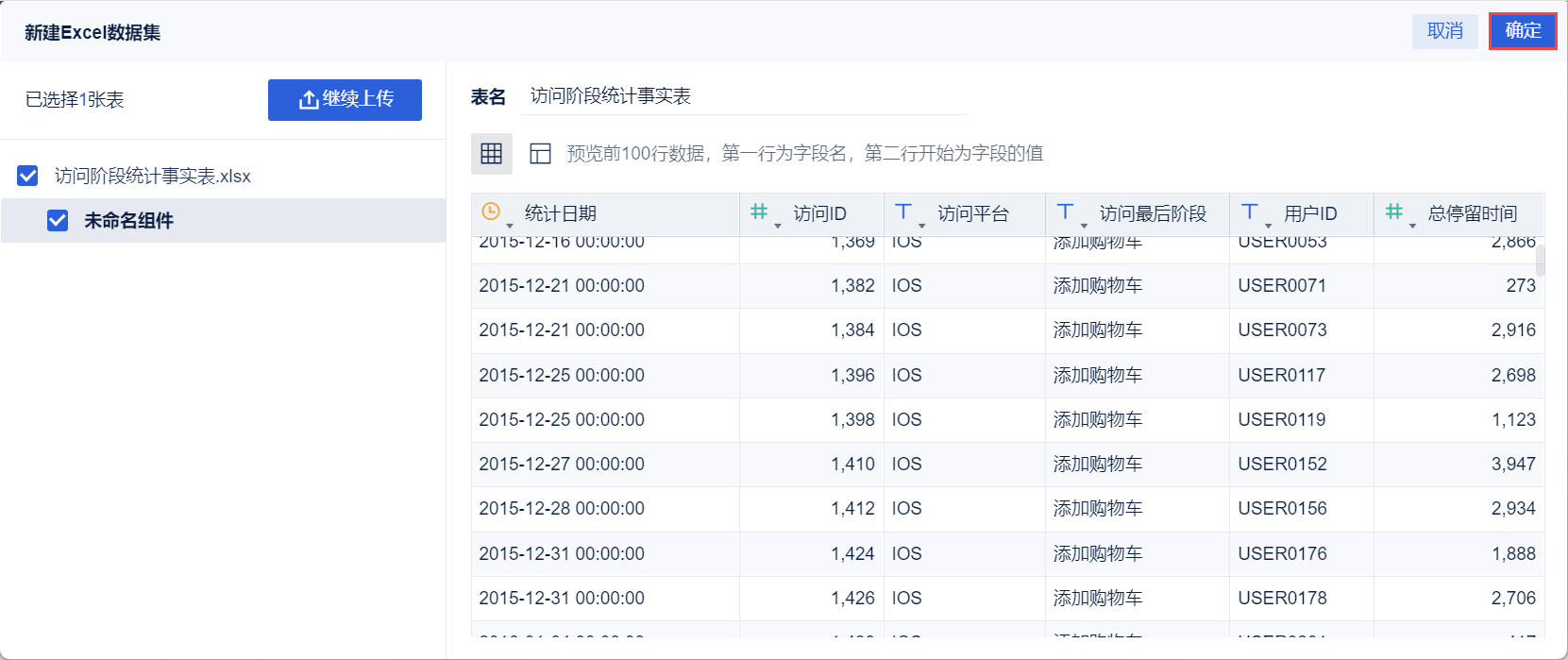The image size is (1568, 660).
Task: Click 总停留时间 value 2,706
Action: coord(1513,598)
